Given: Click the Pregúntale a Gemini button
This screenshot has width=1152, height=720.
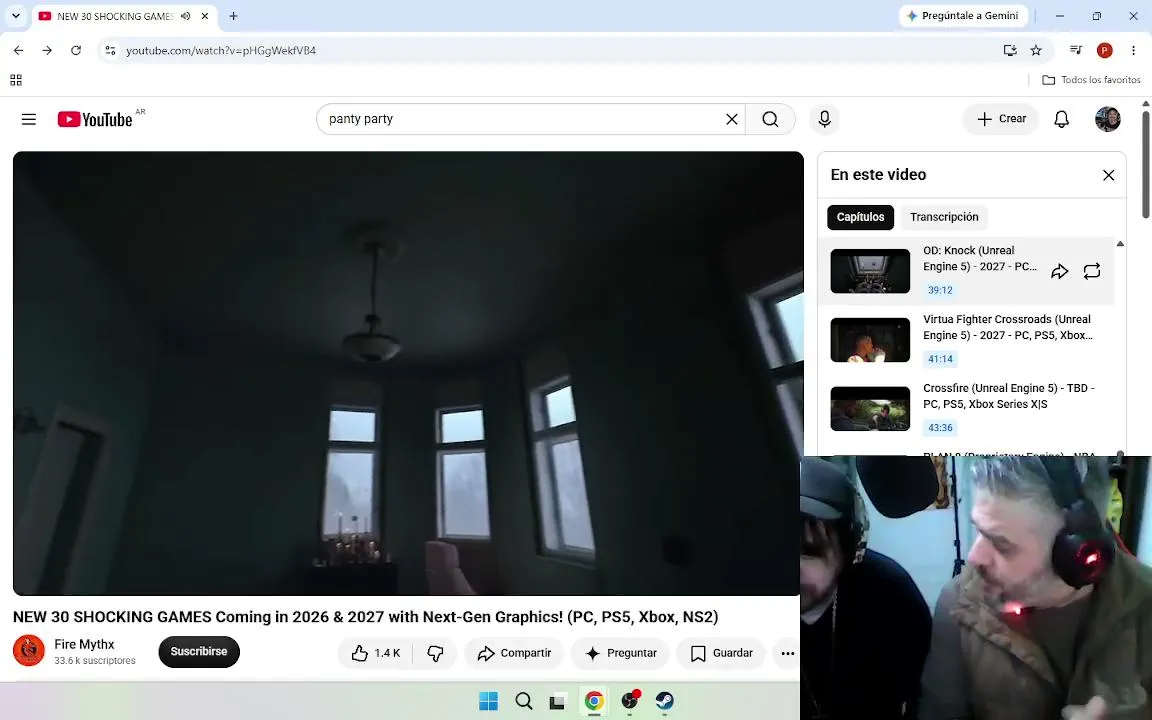Looking at the screenshot, I should pos(962,15).
